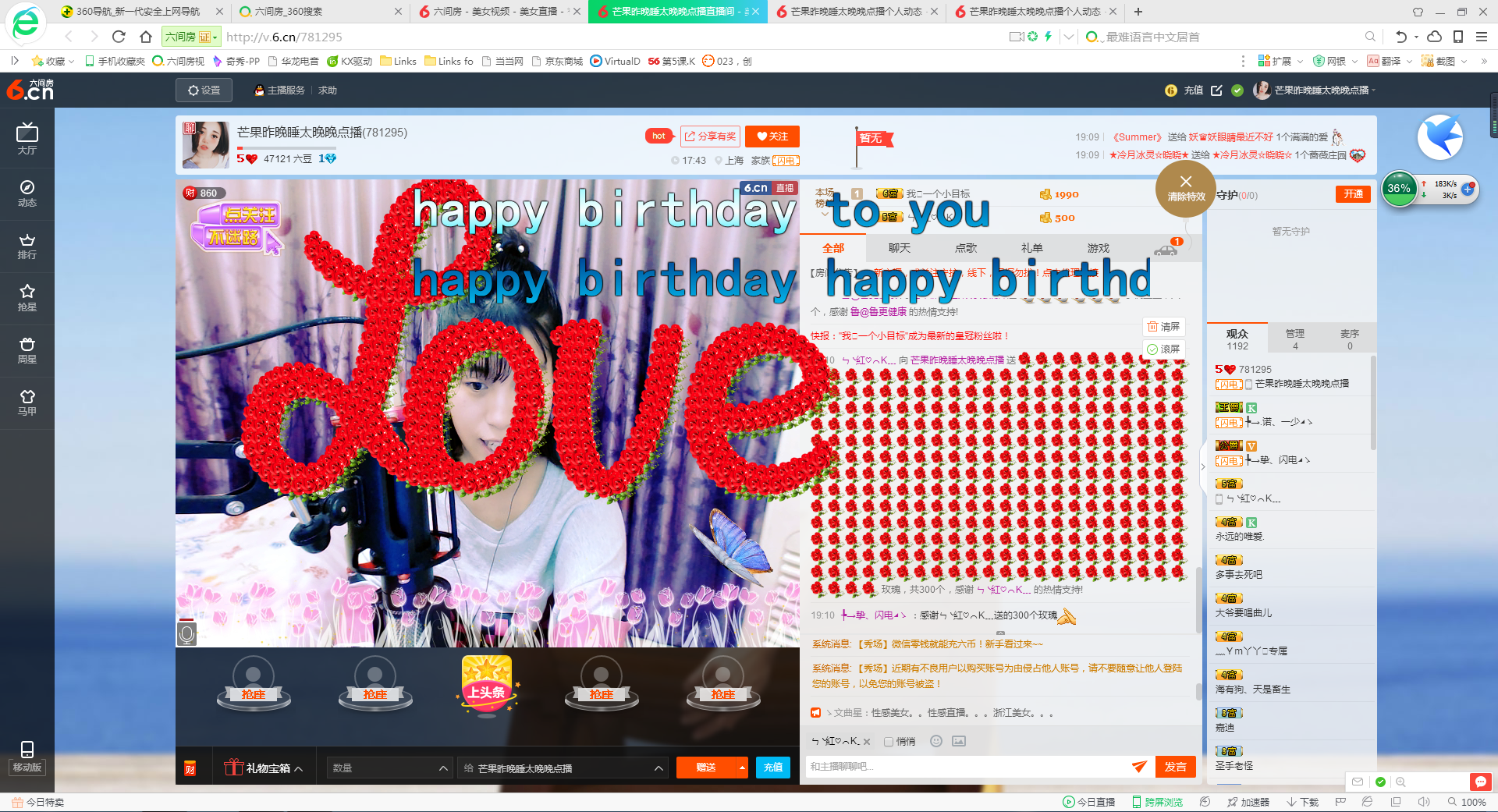1498x812 pixels.
Task: Open the 数量 quantity dropdown
Action: click(390, 768)
